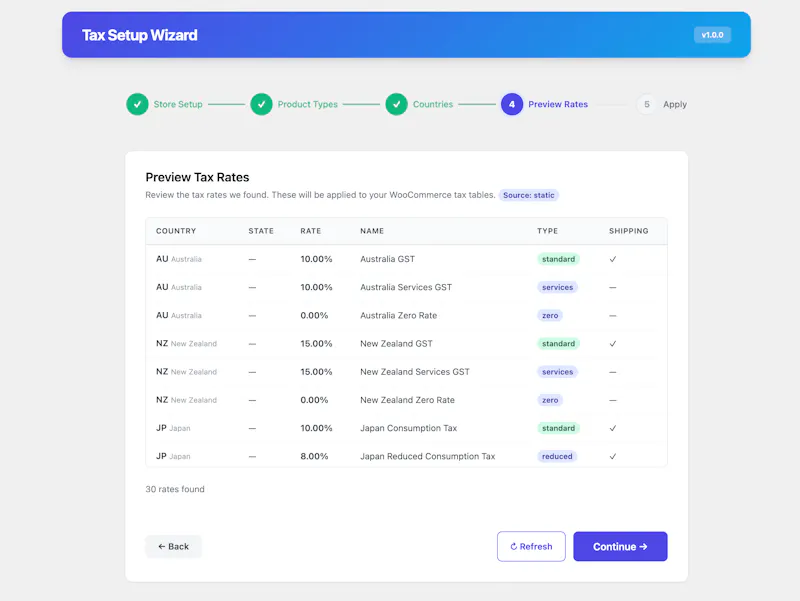
Task: Click the shipping checkmark in Japan Consumption Tax row
Action: [613, 428]
